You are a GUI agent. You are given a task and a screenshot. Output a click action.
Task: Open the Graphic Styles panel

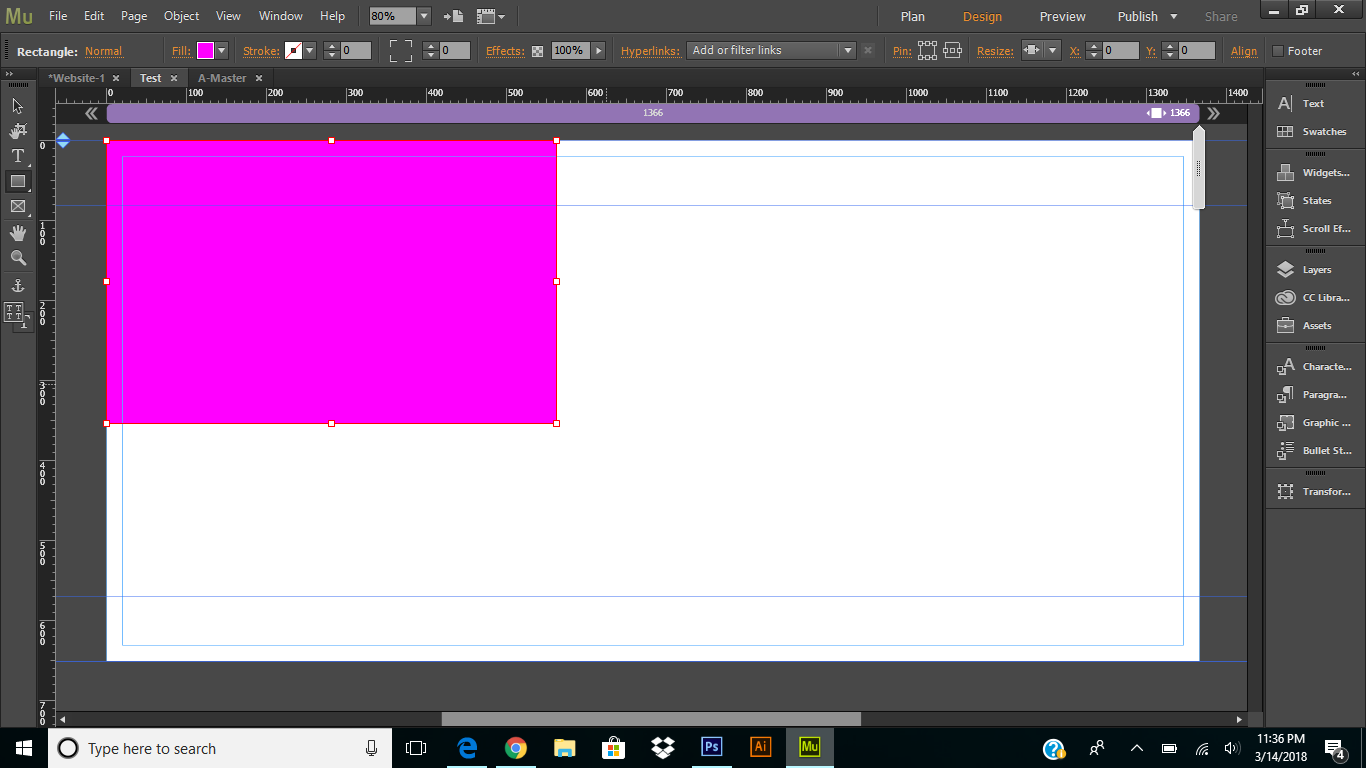pyautogui.click(x=1315, y=422)
